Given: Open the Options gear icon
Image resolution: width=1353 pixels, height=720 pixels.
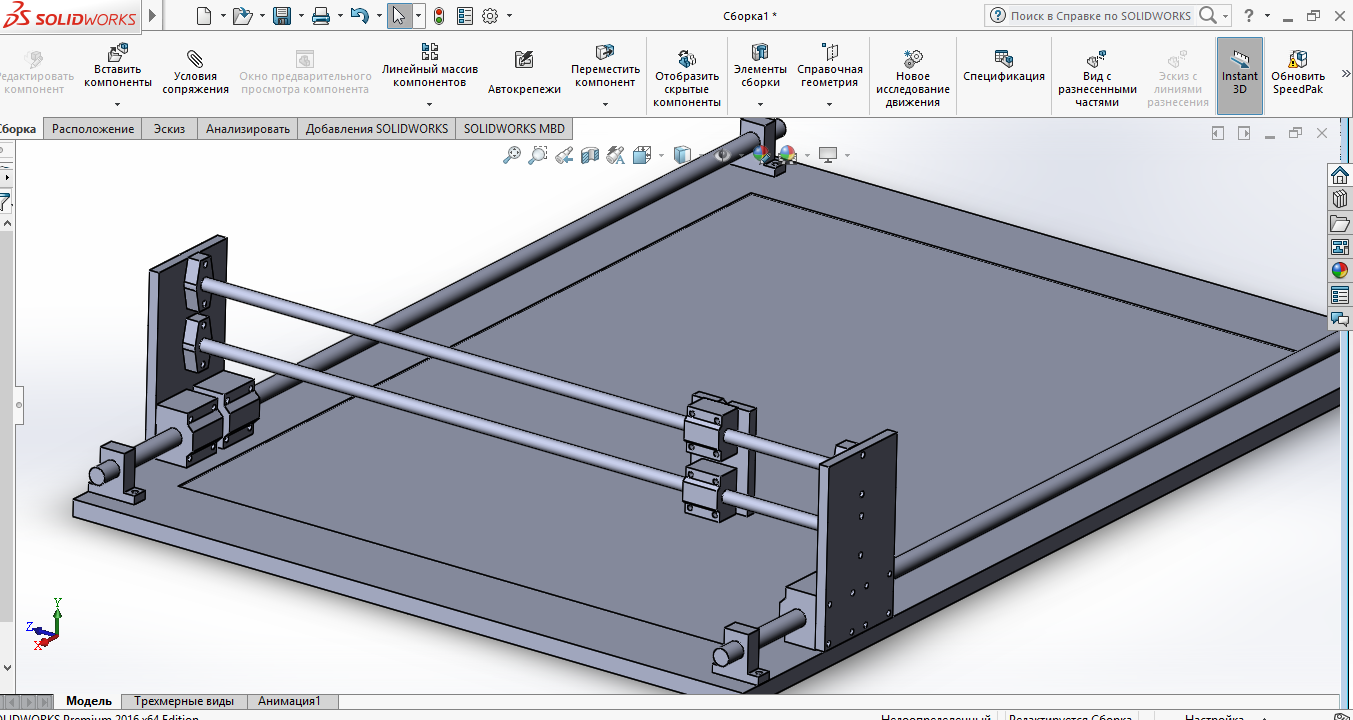Looking at the screenshot, I should [490, 15].
